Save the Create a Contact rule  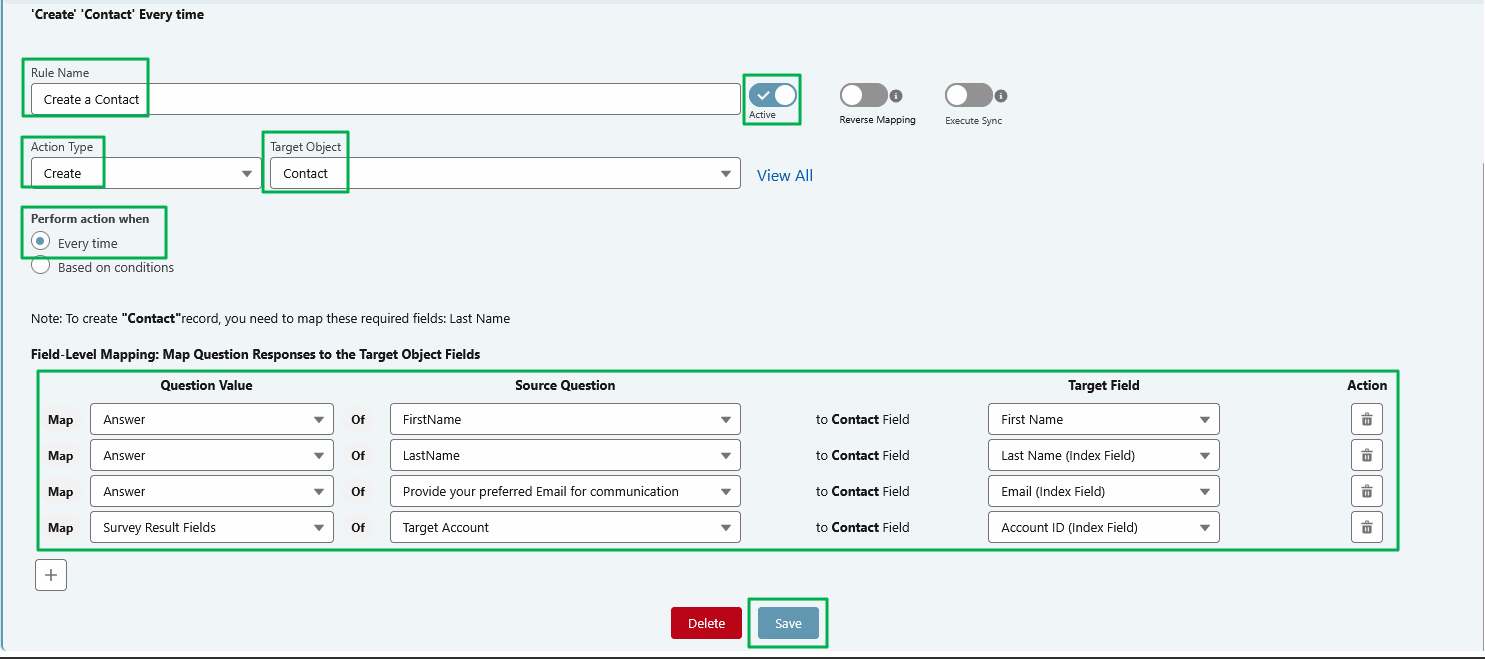point(788,622)
